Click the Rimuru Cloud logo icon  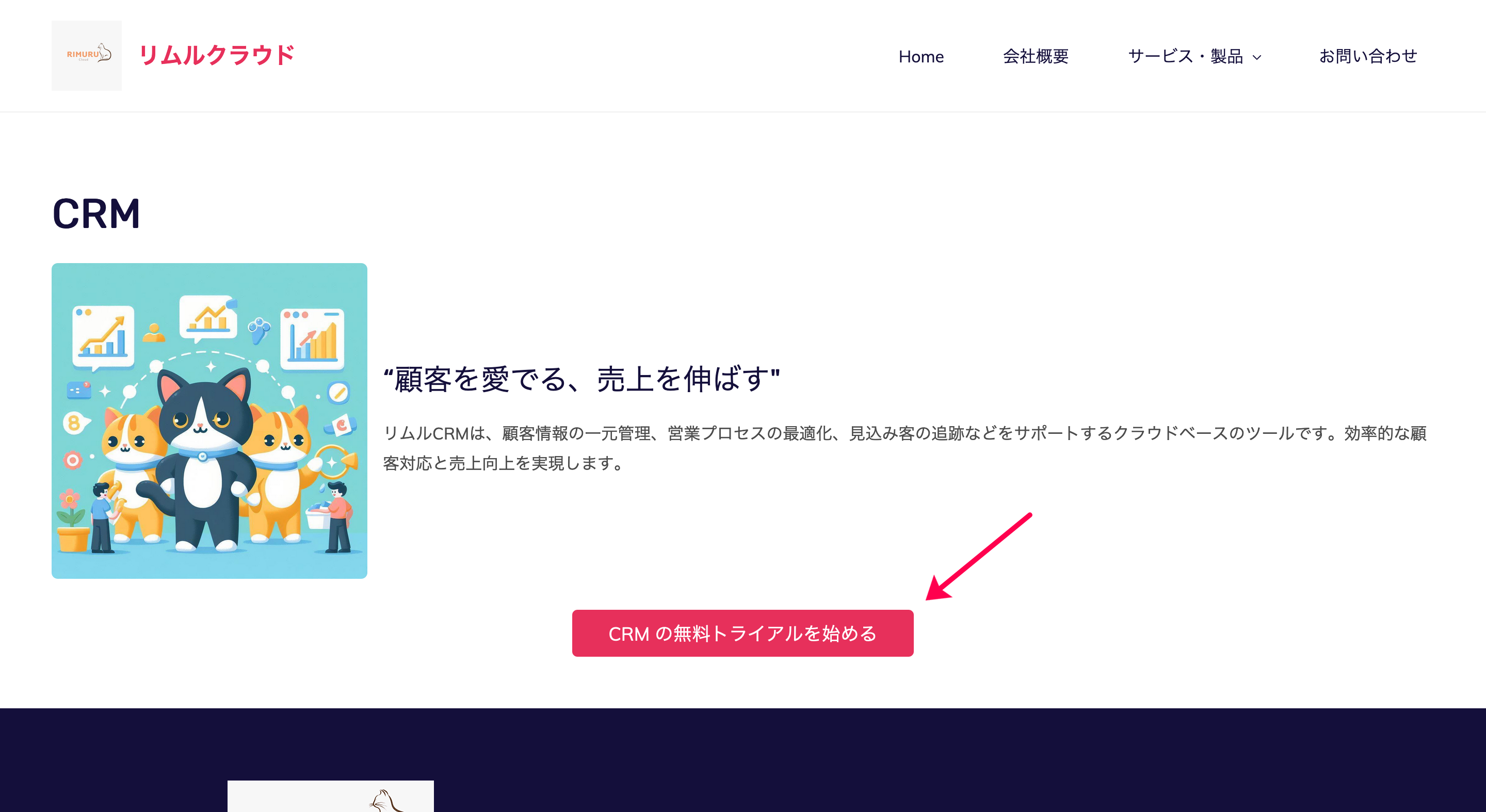87,55
